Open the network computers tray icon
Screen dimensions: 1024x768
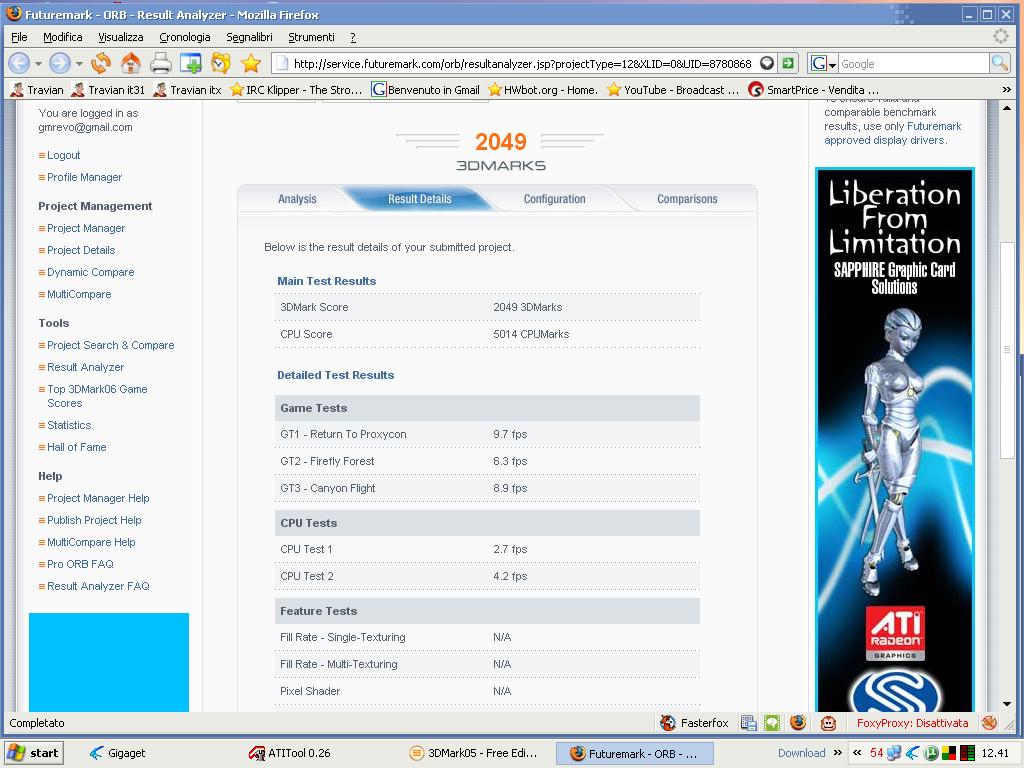click(x=894, y=753)
